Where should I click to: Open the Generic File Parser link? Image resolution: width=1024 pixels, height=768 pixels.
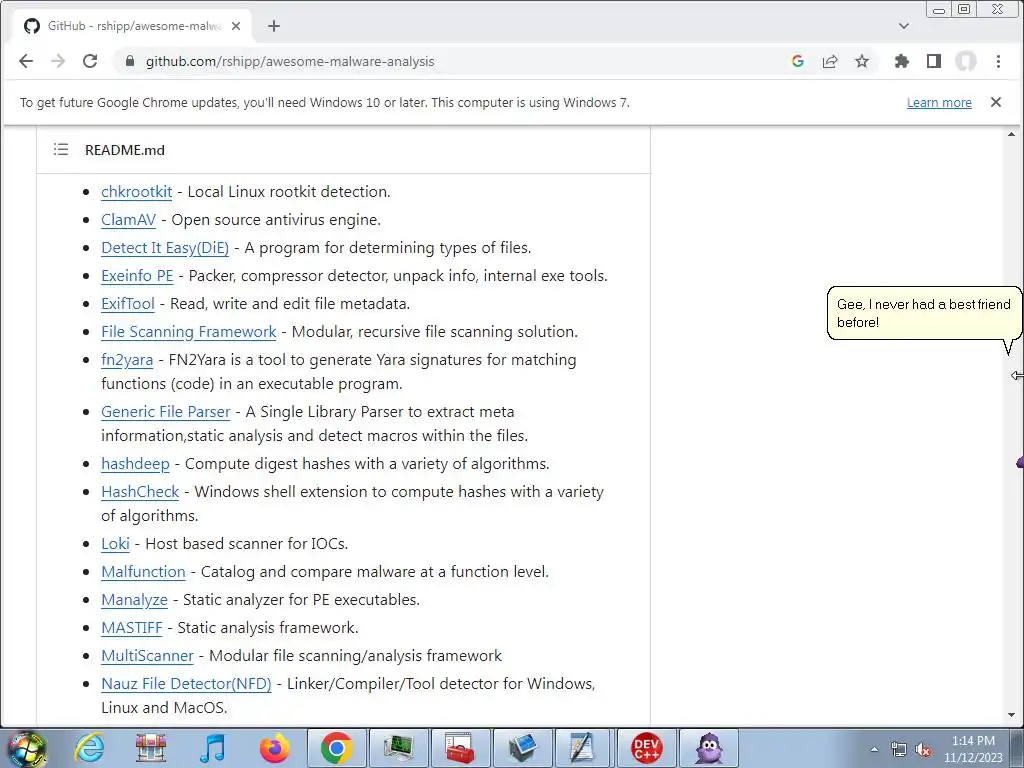166,412
